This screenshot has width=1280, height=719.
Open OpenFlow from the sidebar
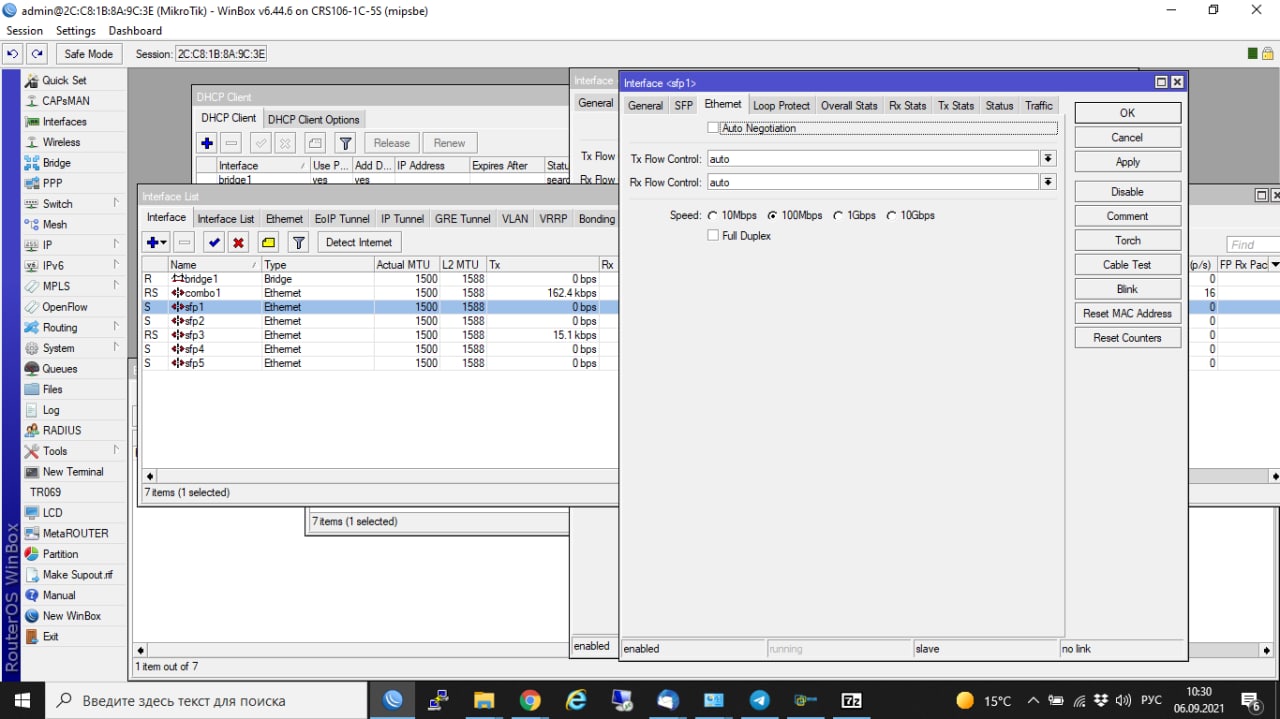coord(65,307)
